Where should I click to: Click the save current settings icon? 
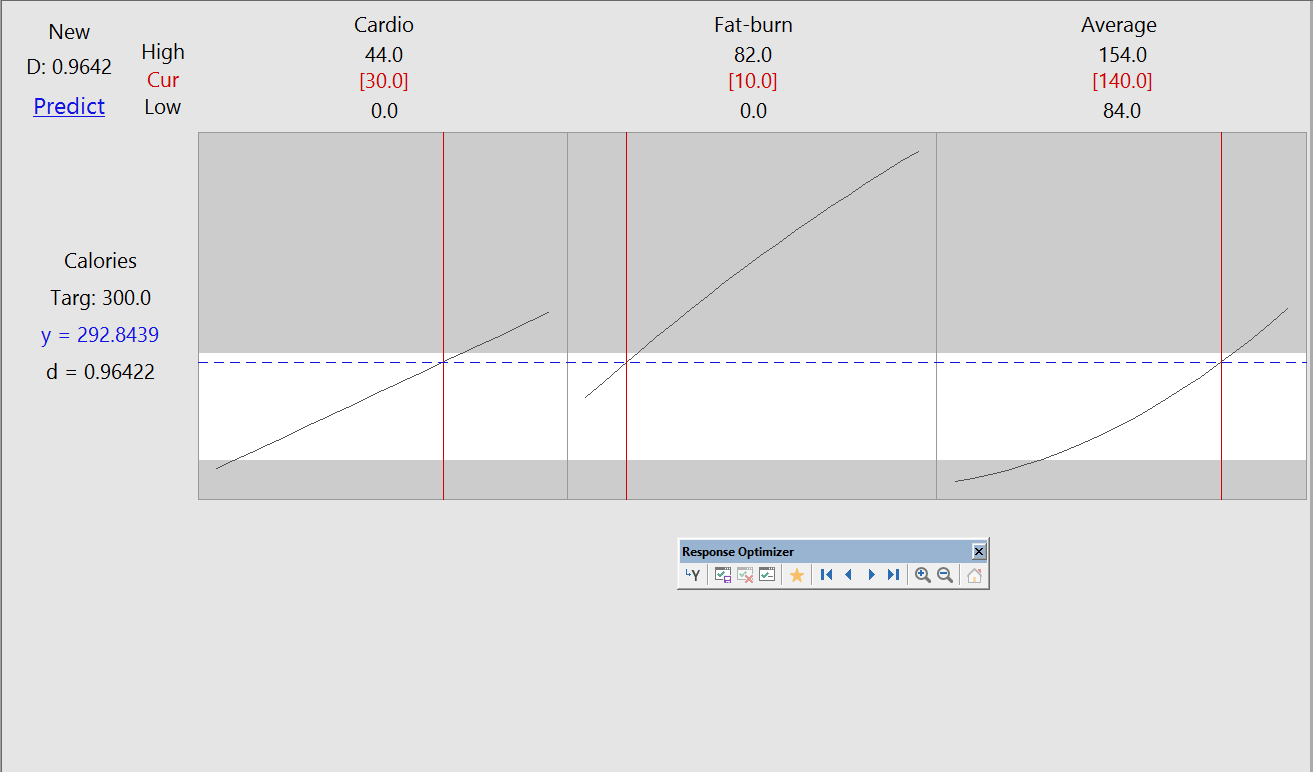(722, 575)
